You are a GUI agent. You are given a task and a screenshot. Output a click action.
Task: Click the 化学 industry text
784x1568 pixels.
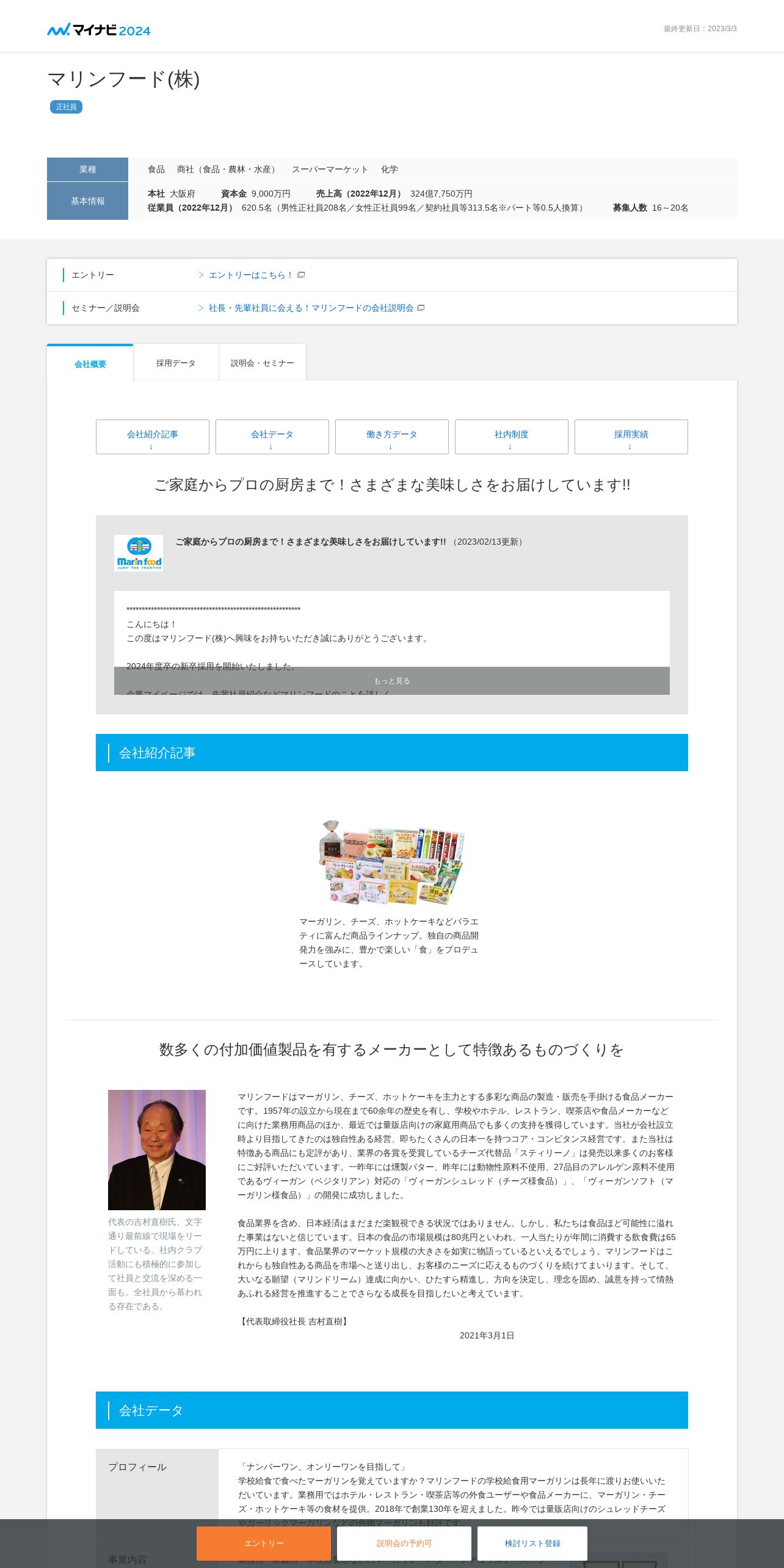click(390, 170)
